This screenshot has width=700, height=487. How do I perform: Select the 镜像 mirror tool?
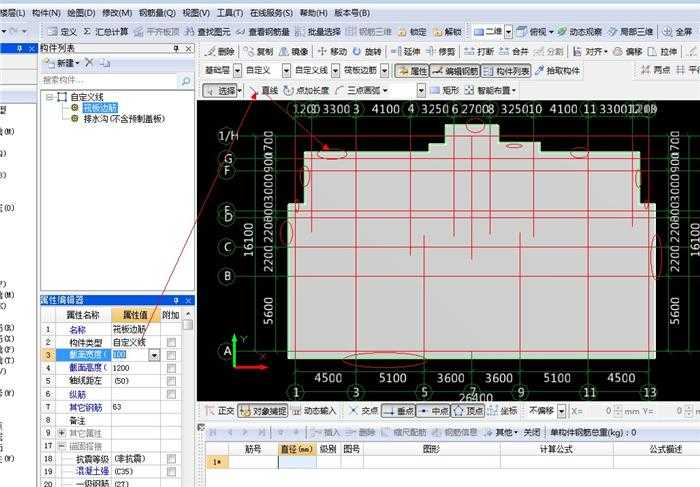coord(293,52)
